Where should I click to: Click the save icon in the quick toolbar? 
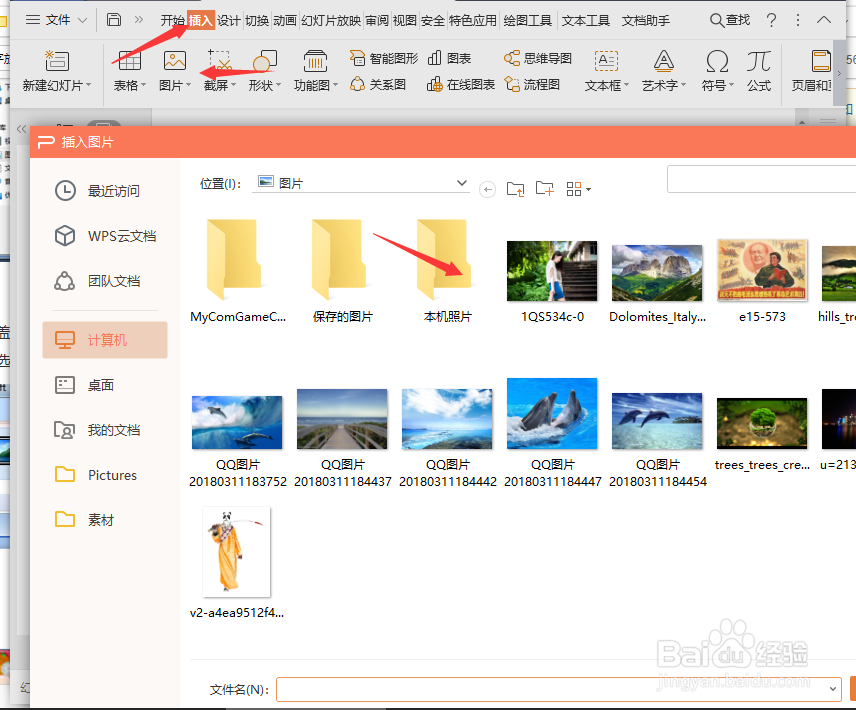[x=114, y=20]
